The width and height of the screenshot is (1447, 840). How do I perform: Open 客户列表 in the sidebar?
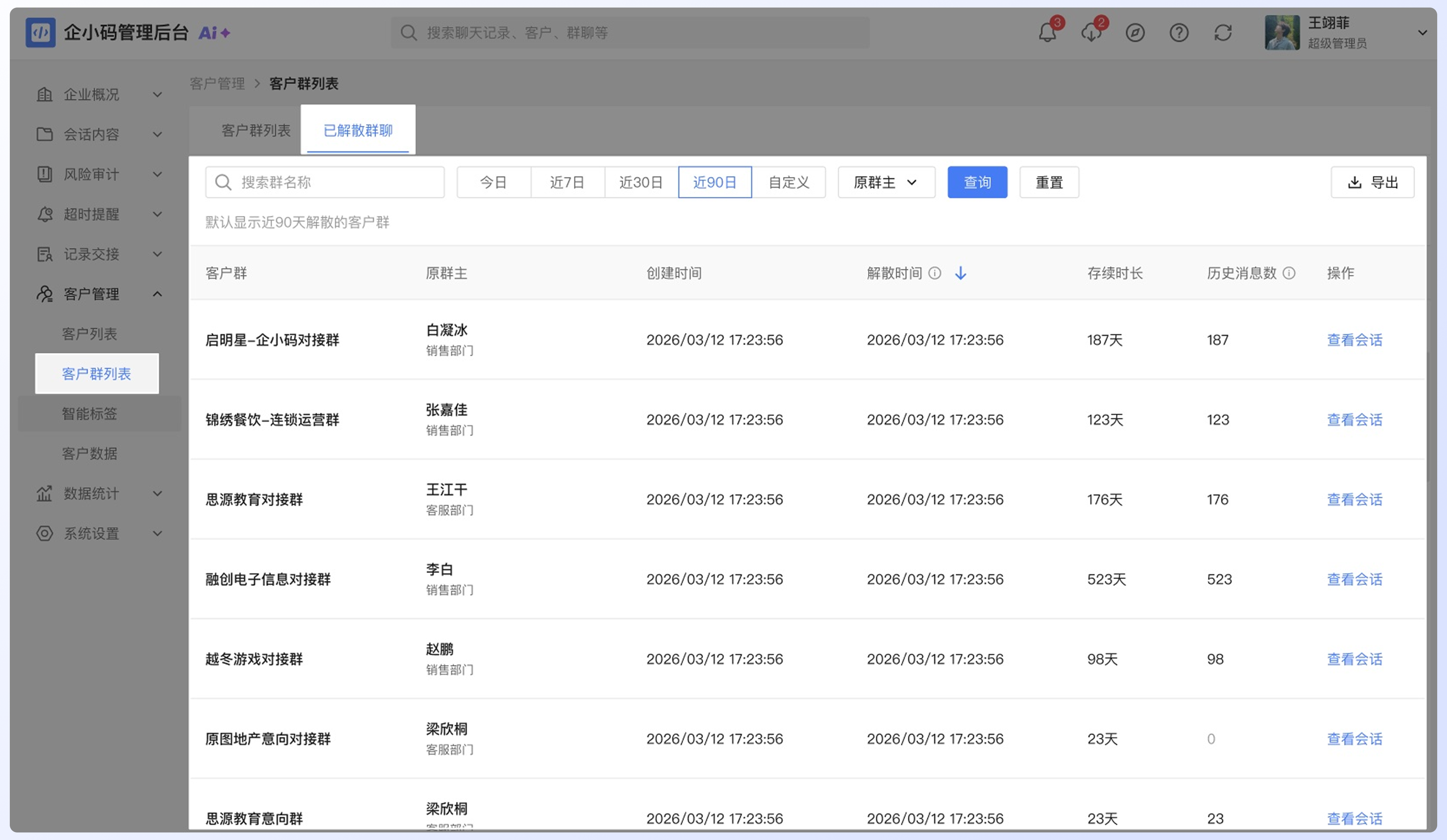pyautogui.click(x=89, y=334)
